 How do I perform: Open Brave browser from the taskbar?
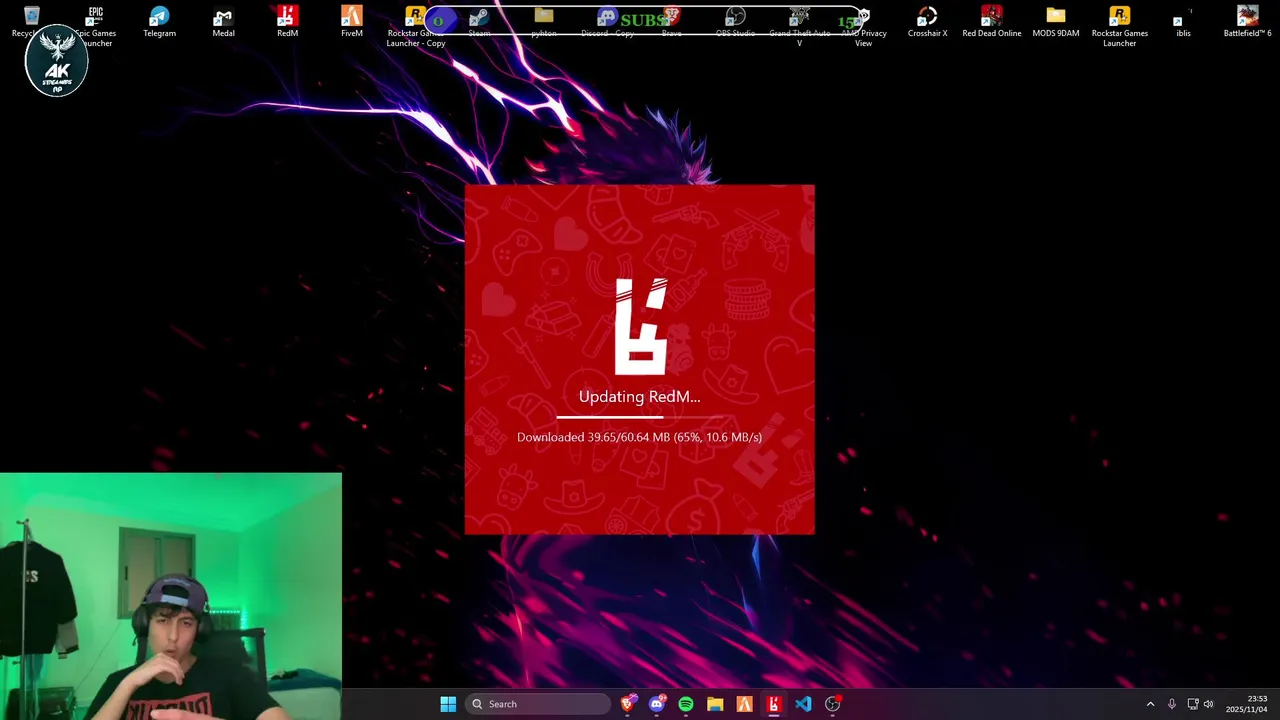coord(627,704)
